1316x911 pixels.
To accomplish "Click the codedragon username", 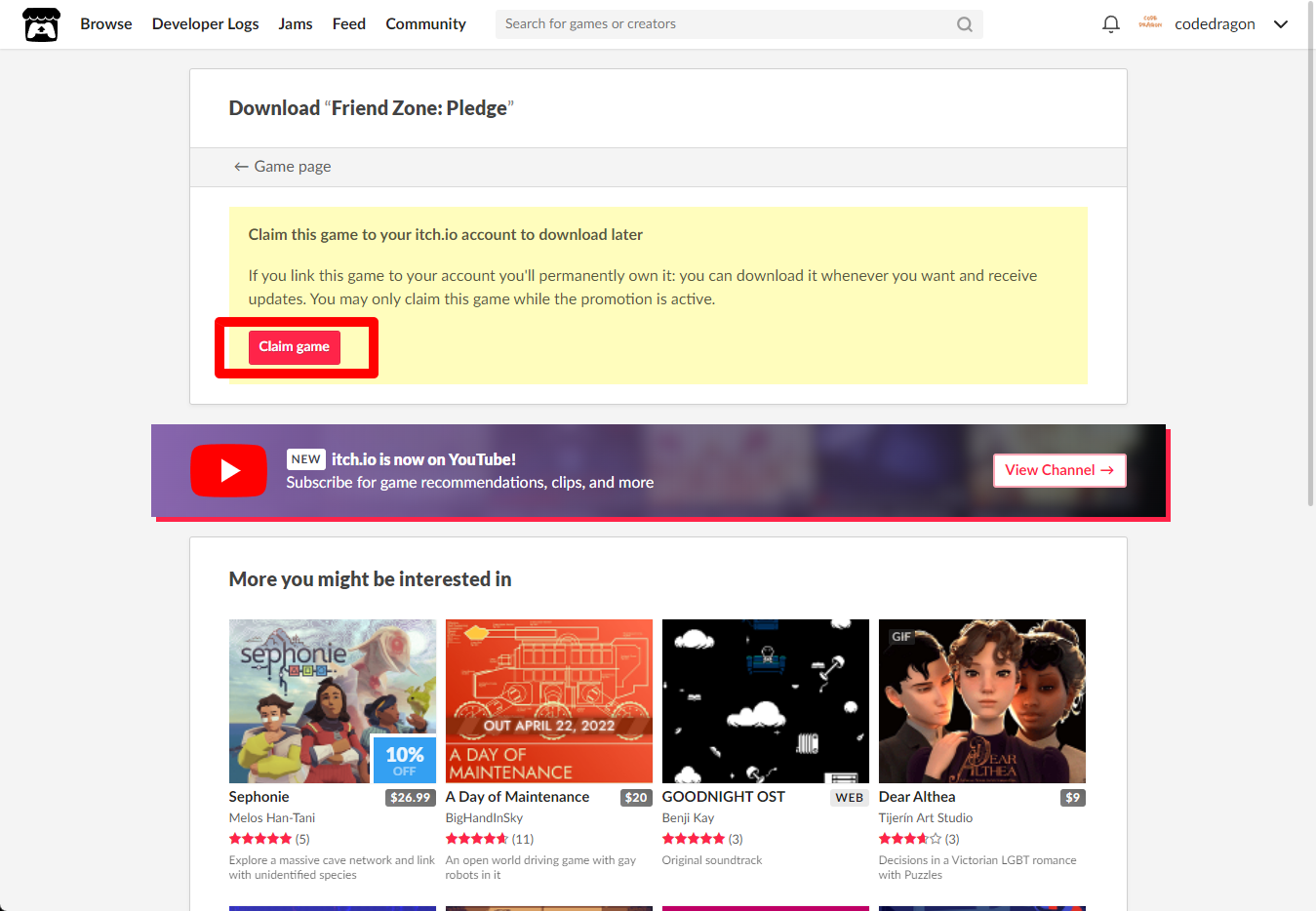I will (1215, 24).
